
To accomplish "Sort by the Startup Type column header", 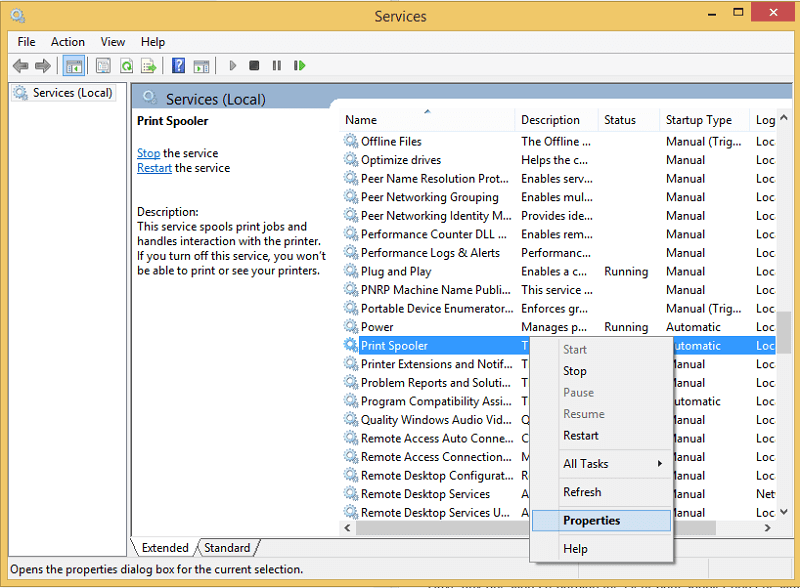I will (x=705, y=120).
